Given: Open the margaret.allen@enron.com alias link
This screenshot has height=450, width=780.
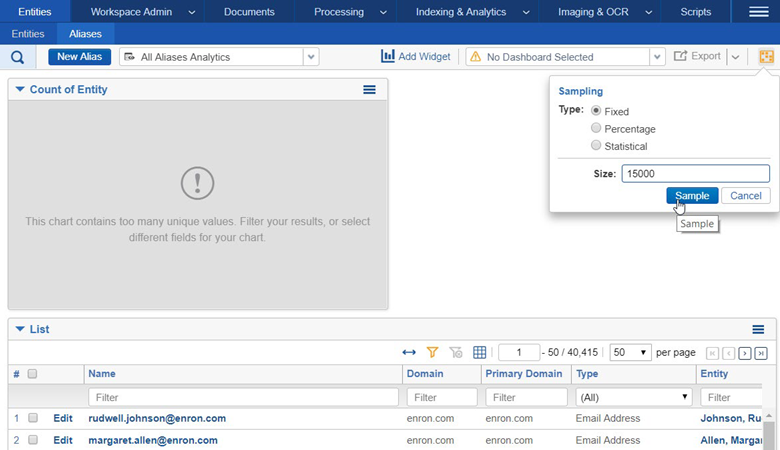Looking at the screenshot, I should [x=153, y=440].
